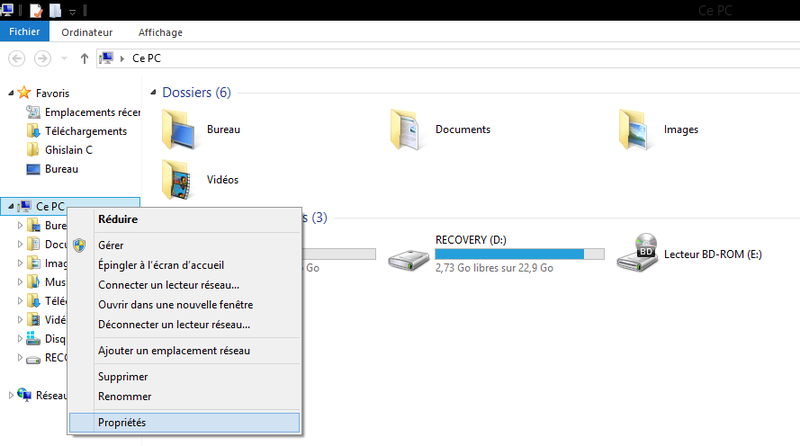Viewport: 800px width, 446px height.
Task: Click the RECOVERY (D:) usage bar
Action: click(x=519, y=254)
